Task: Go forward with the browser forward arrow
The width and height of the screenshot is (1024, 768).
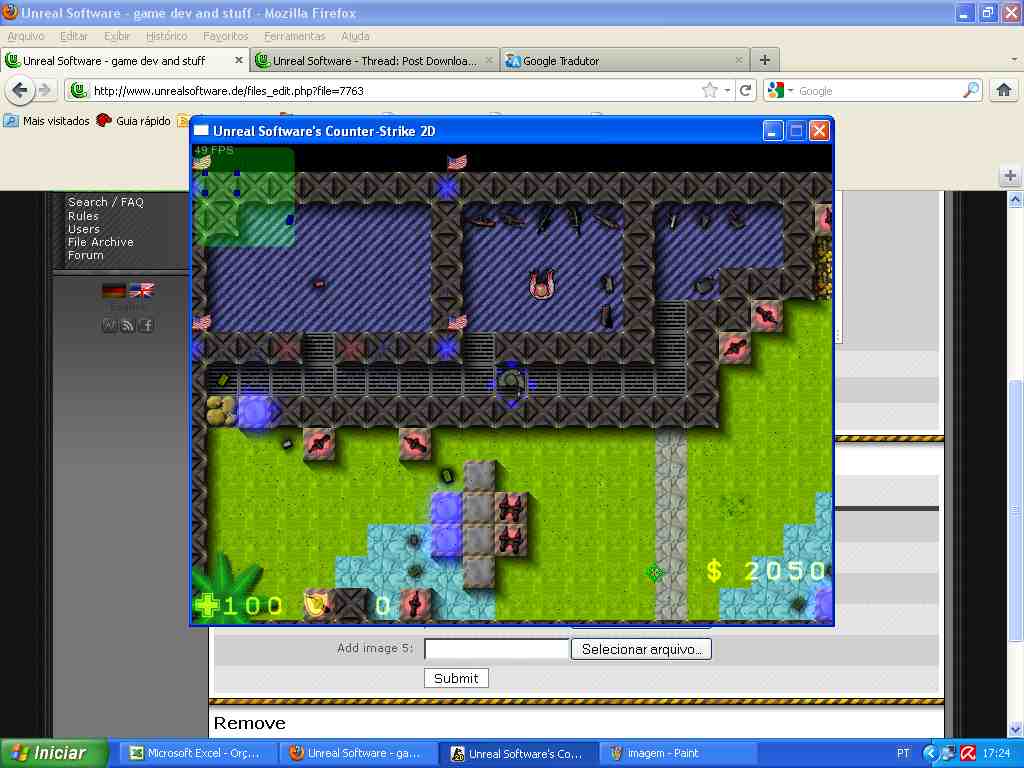Action: [x=44, y=90]
